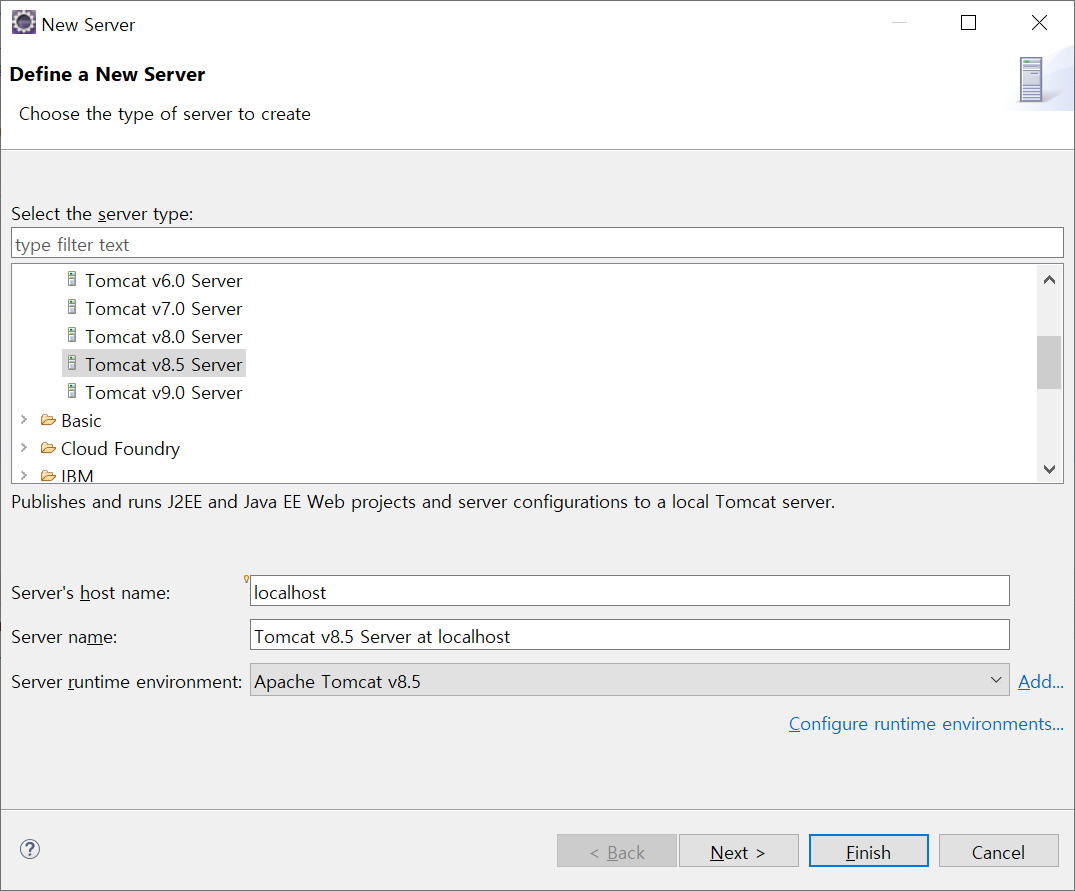This screenshot has width=1075, height=891.
Task: Open the Add... runtime link
Action: point(1041,682)
